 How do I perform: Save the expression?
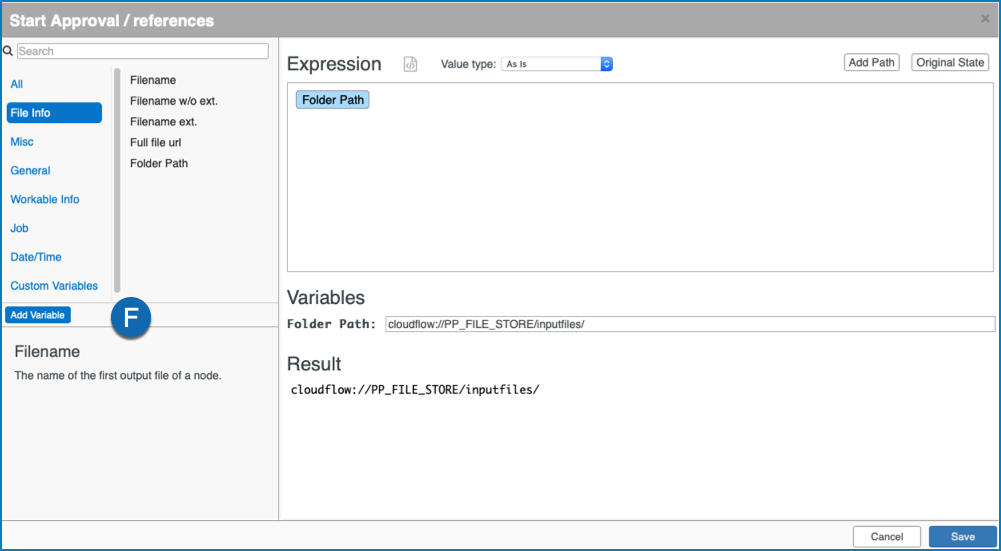(x=962, y=536)
